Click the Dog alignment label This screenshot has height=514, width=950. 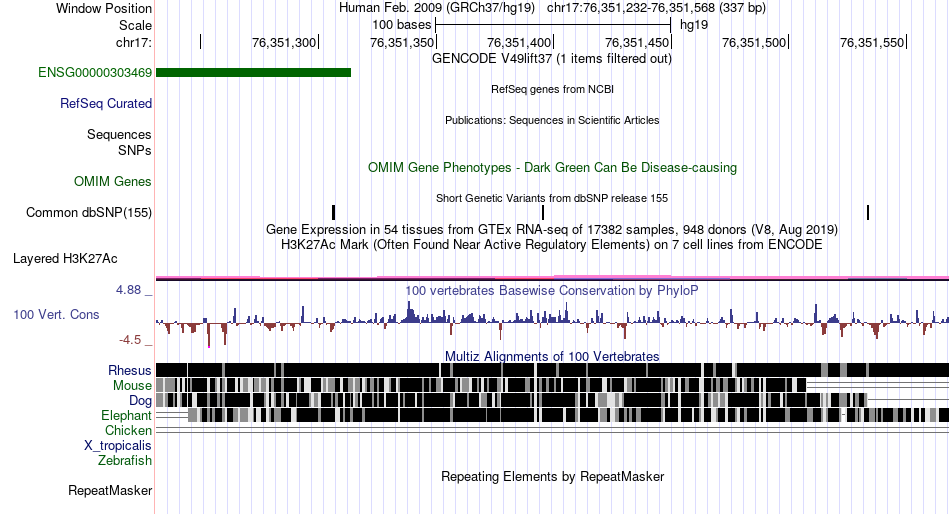tap(140, 401)
